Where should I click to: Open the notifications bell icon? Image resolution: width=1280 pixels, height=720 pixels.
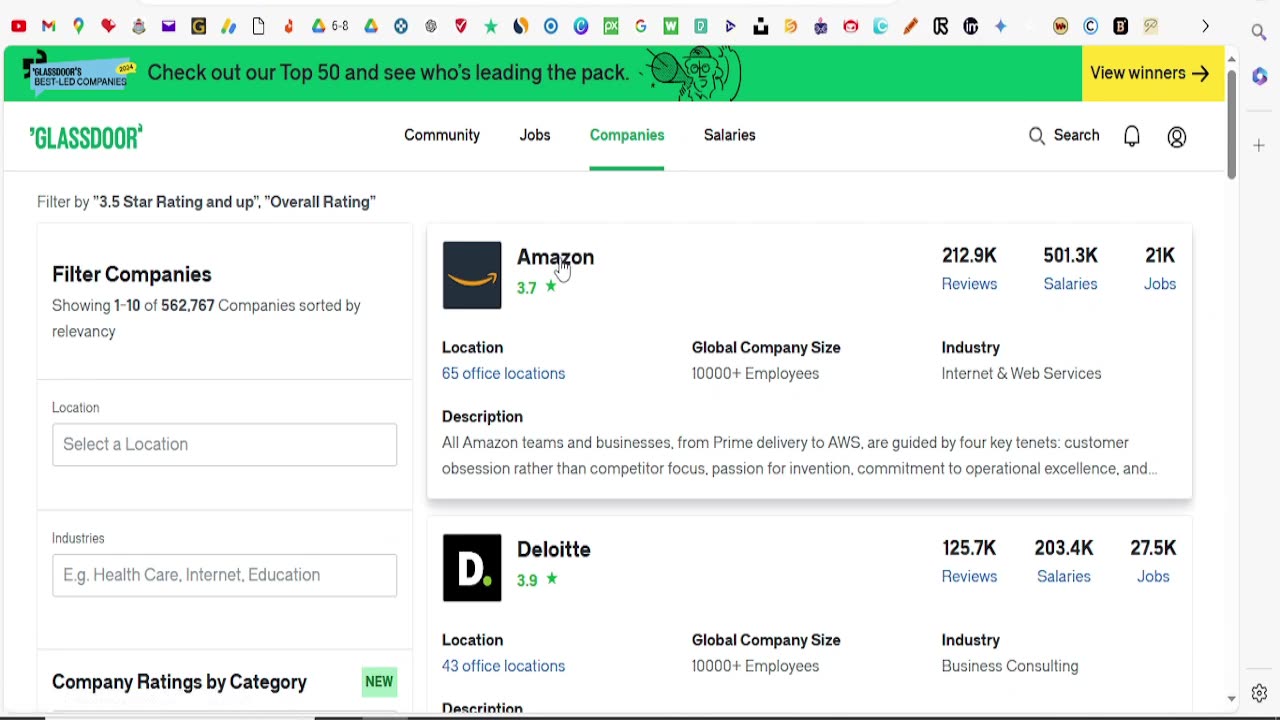click(x=1132, y=136)
